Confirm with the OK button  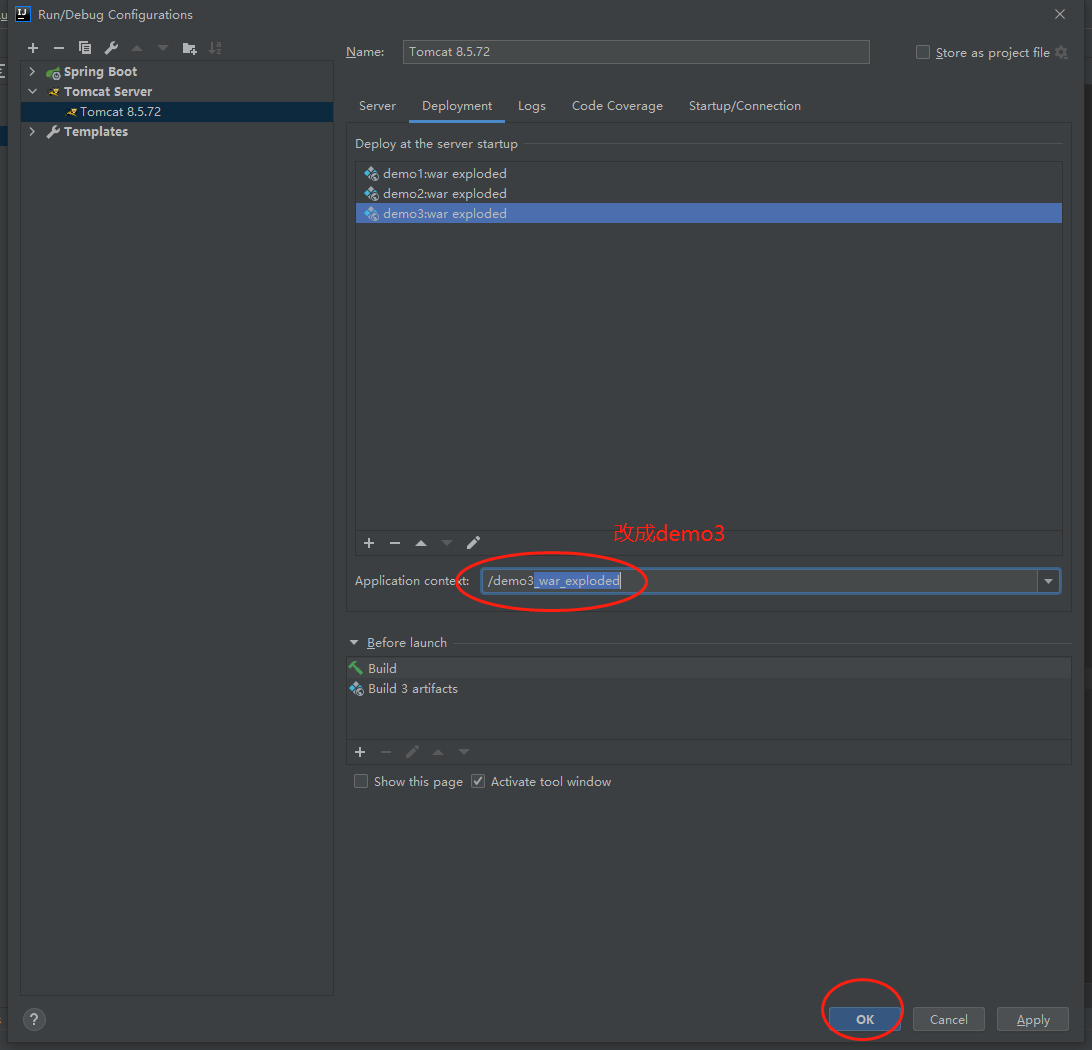coord(864,1019)
